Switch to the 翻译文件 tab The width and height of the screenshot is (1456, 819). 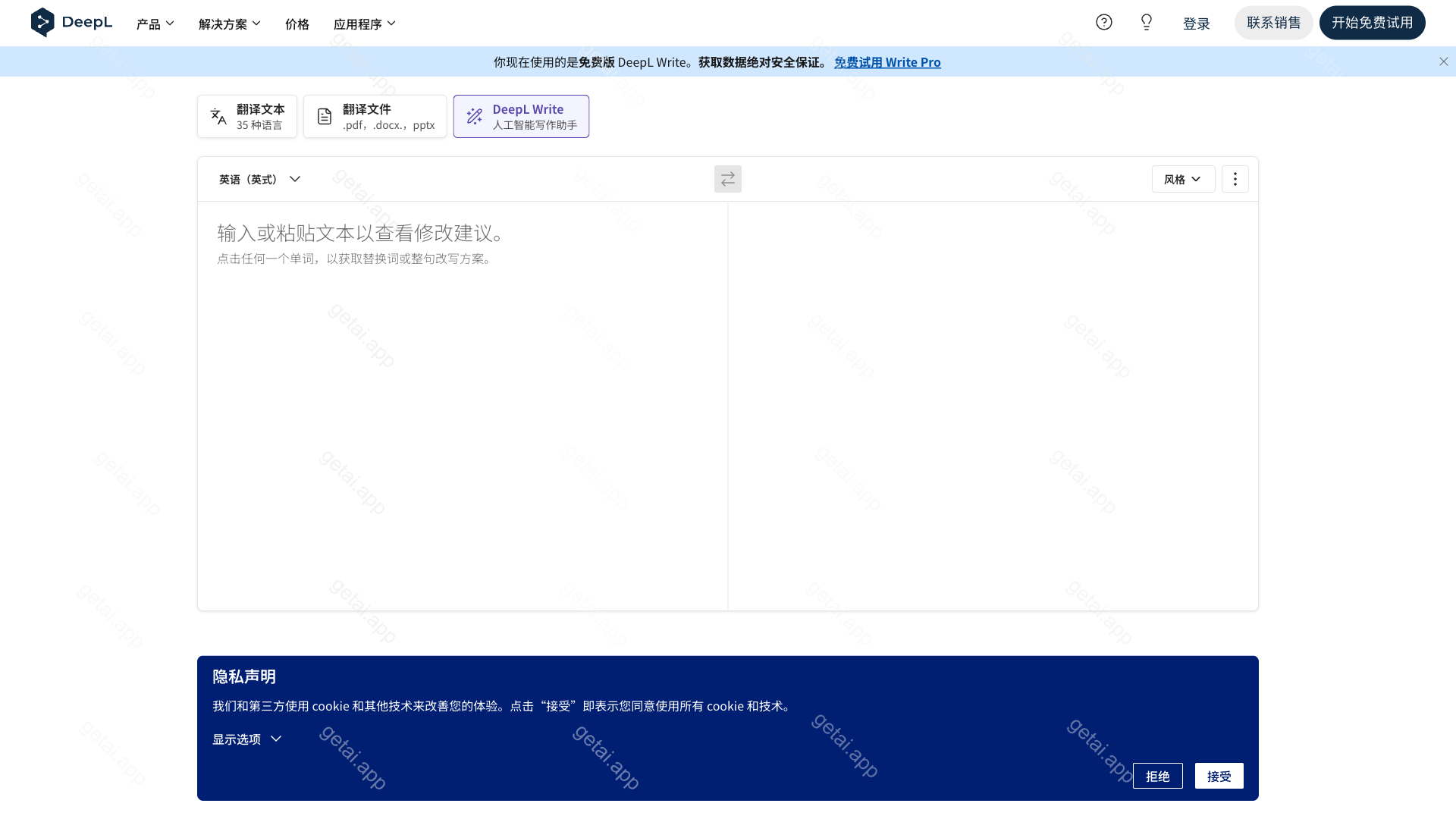coord(375,116)
